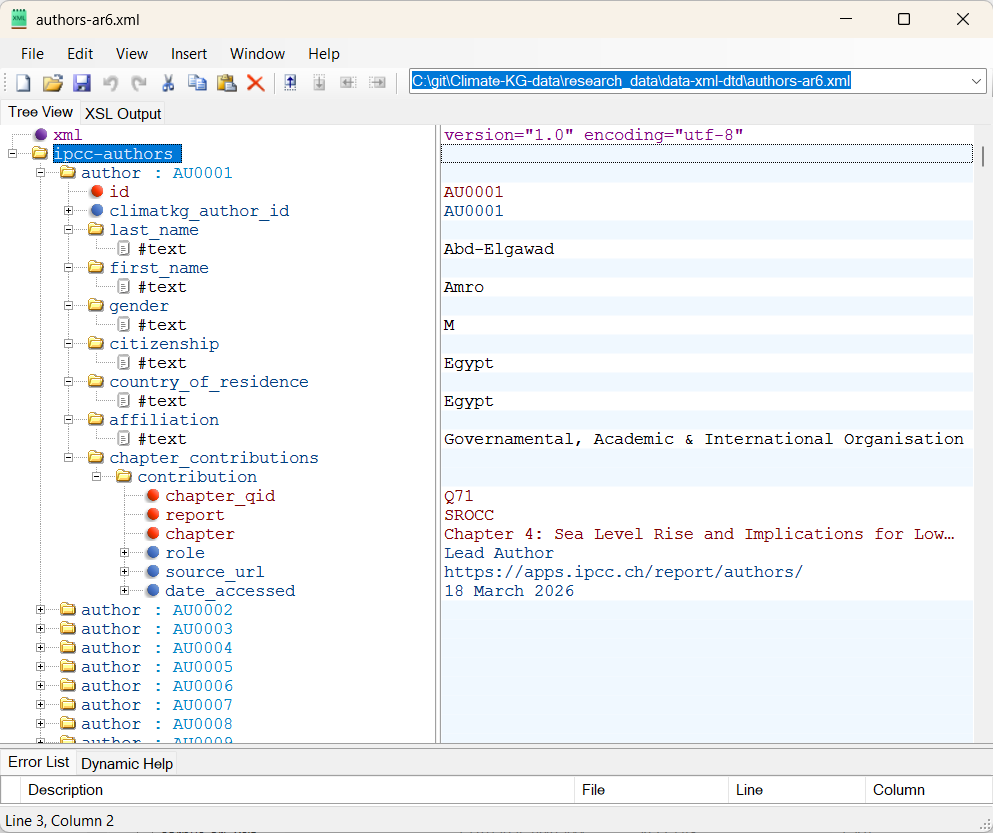993x833 pixels.
Task: Click the Column column header
Action: pos(927,790)
